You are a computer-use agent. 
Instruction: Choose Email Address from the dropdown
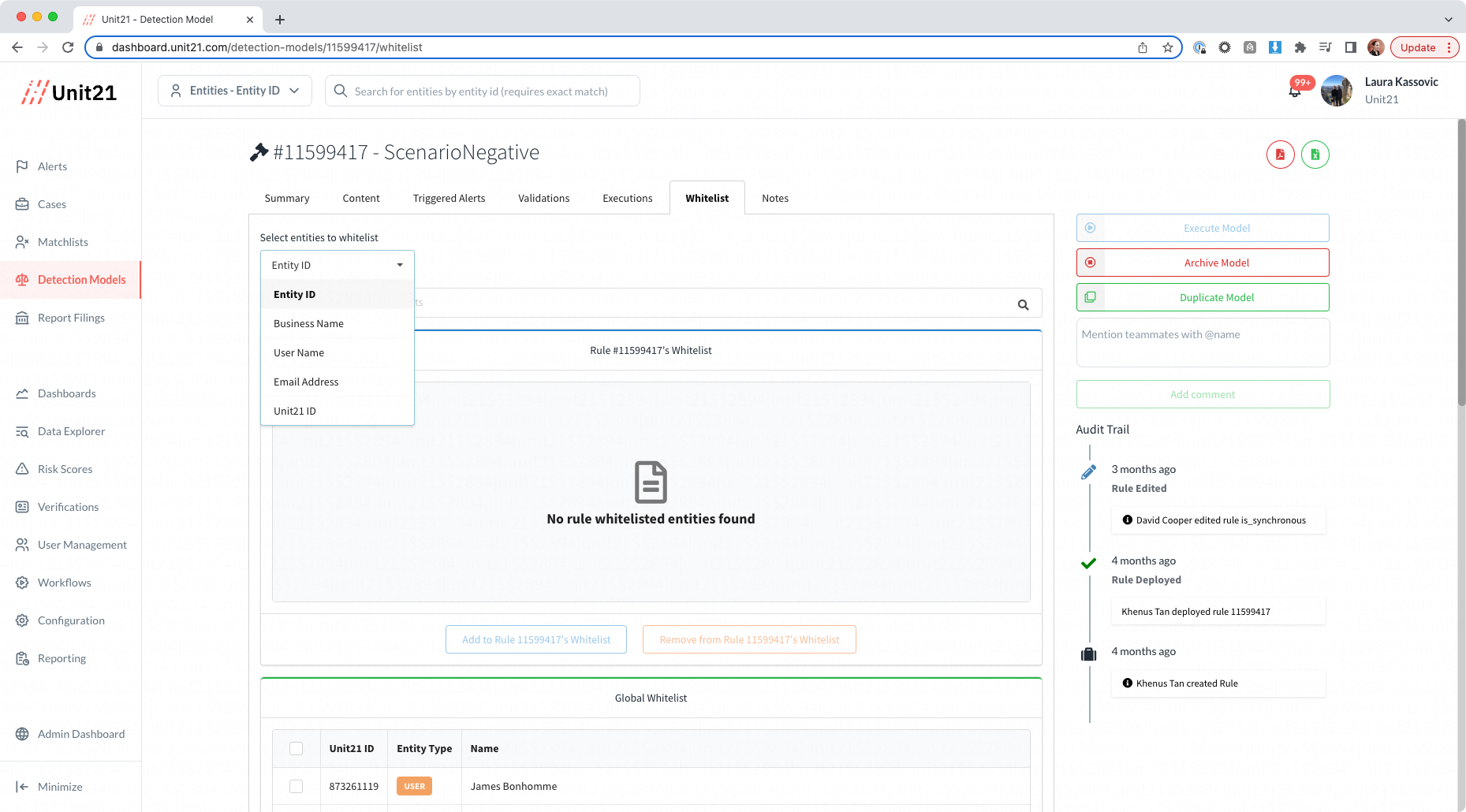[338, 382]
